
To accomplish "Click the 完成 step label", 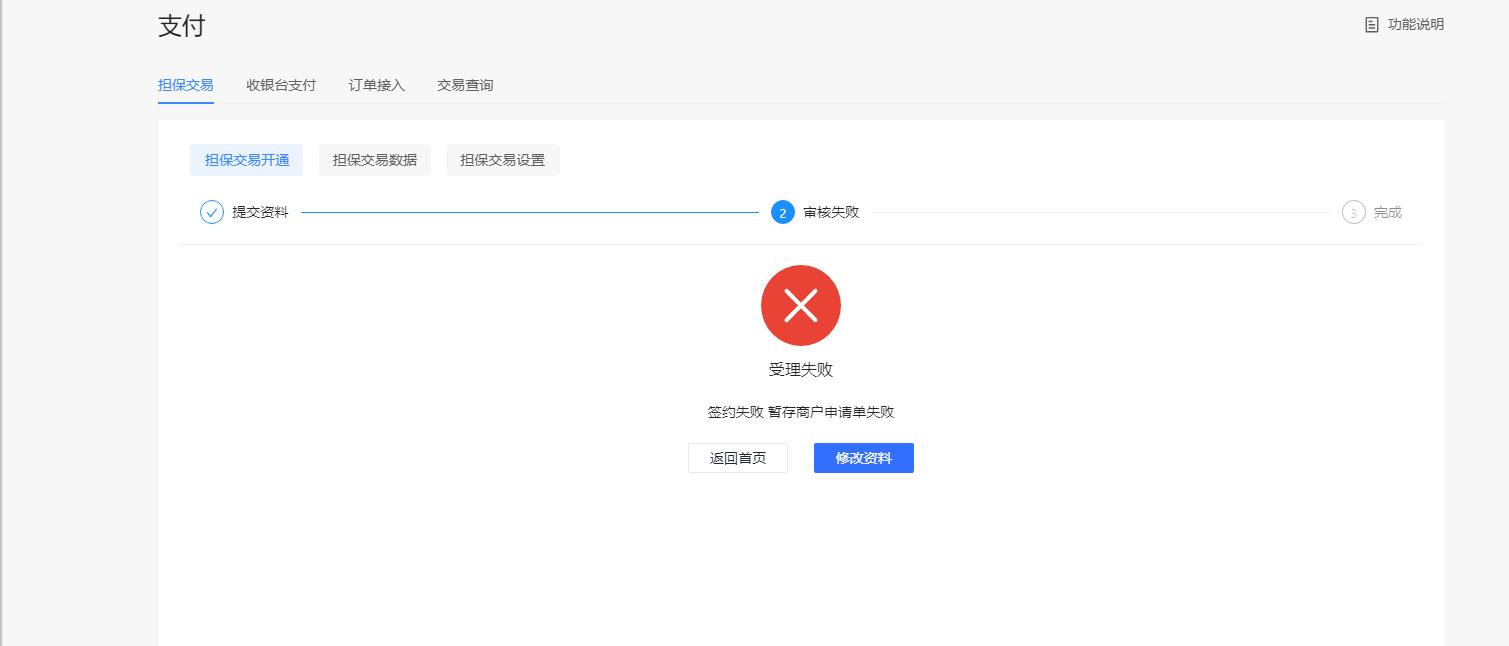I will coord(1387,212).
